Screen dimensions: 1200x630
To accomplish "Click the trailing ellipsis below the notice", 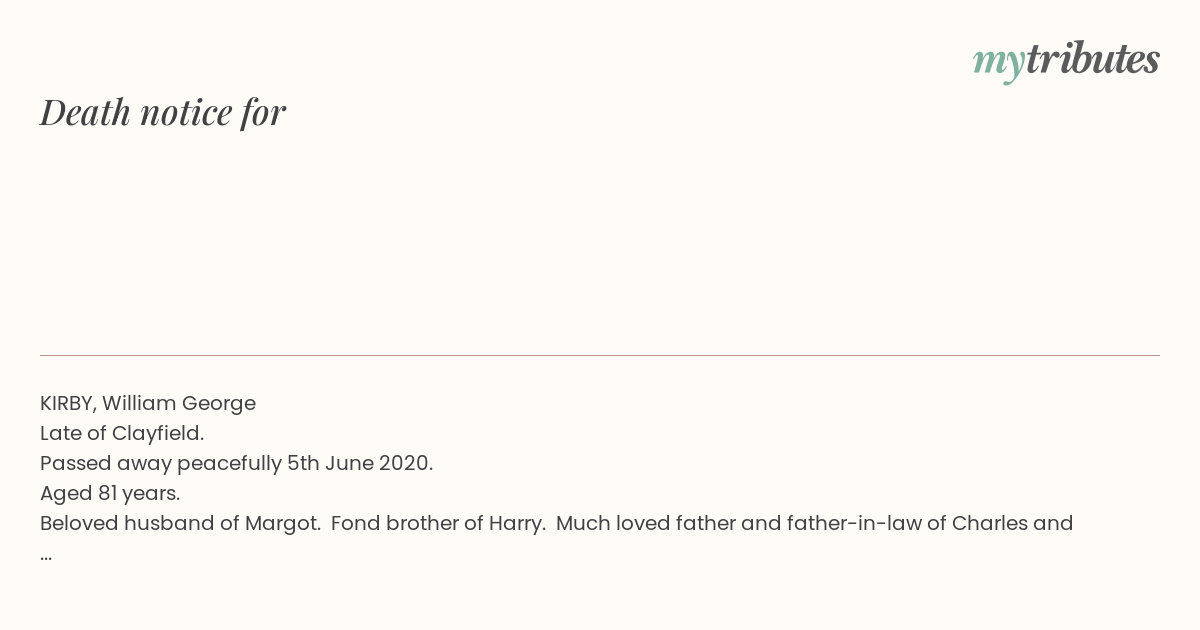I will click(x=46, y=555).
